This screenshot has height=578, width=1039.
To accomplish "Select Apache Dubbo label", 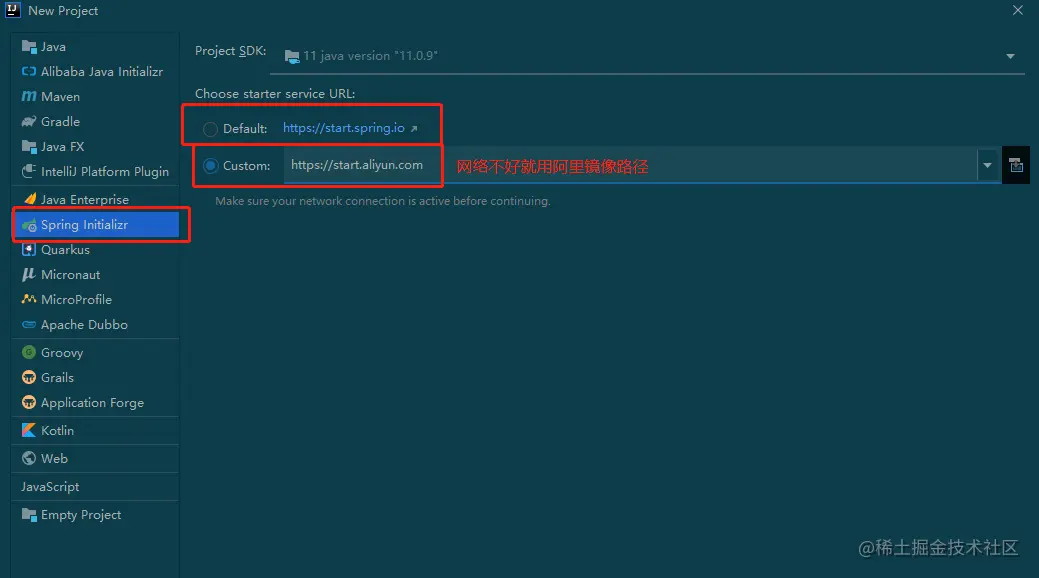I will coord(84,325).
